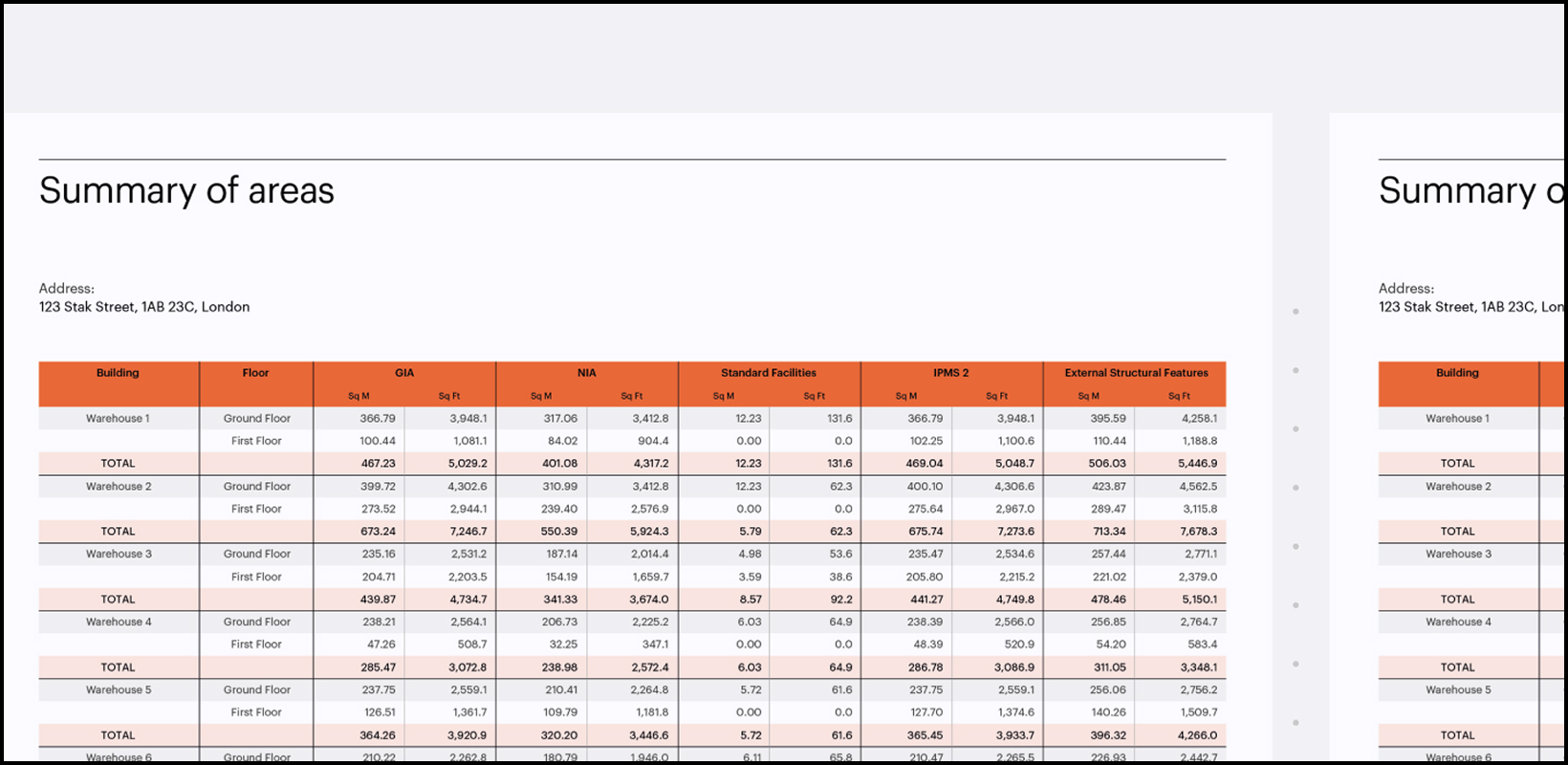Click Warehouse 4 total external Sq Ft 3,348.1
The height and width of the screenshot is (765, 1568).
[x=1198, y=667]
